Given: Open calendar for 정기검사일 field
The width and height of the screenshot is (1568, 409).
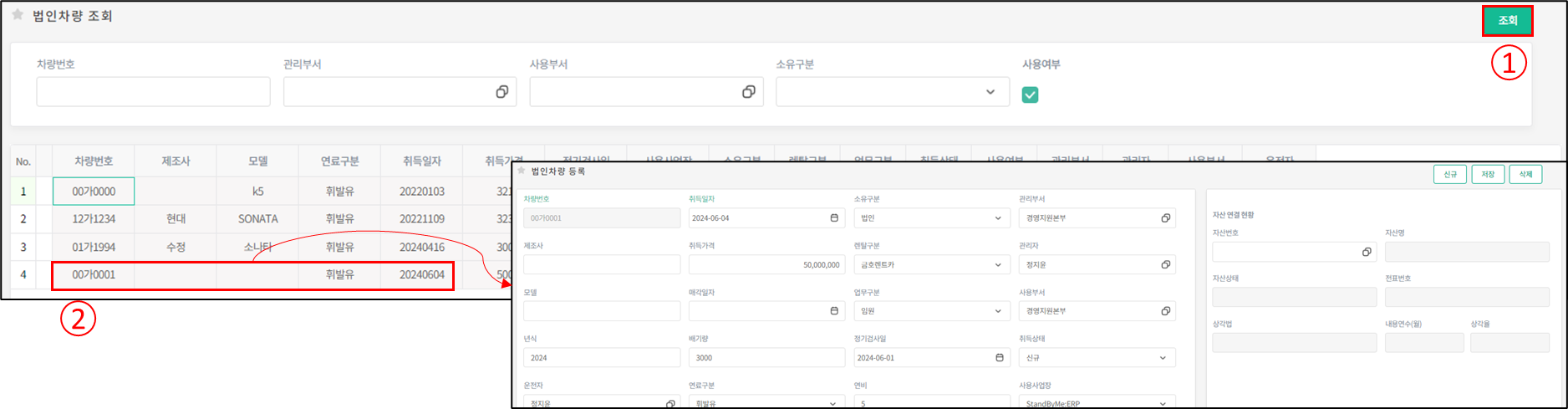Looking at the screenshot, I should click(x=999, y=358).
